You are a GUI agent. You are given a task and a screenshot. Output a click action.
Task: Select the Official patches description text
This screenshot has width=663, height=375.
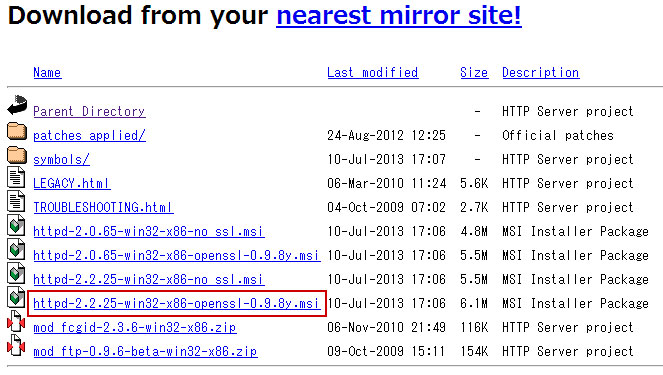pyautogui.click(x=558, y=136)
